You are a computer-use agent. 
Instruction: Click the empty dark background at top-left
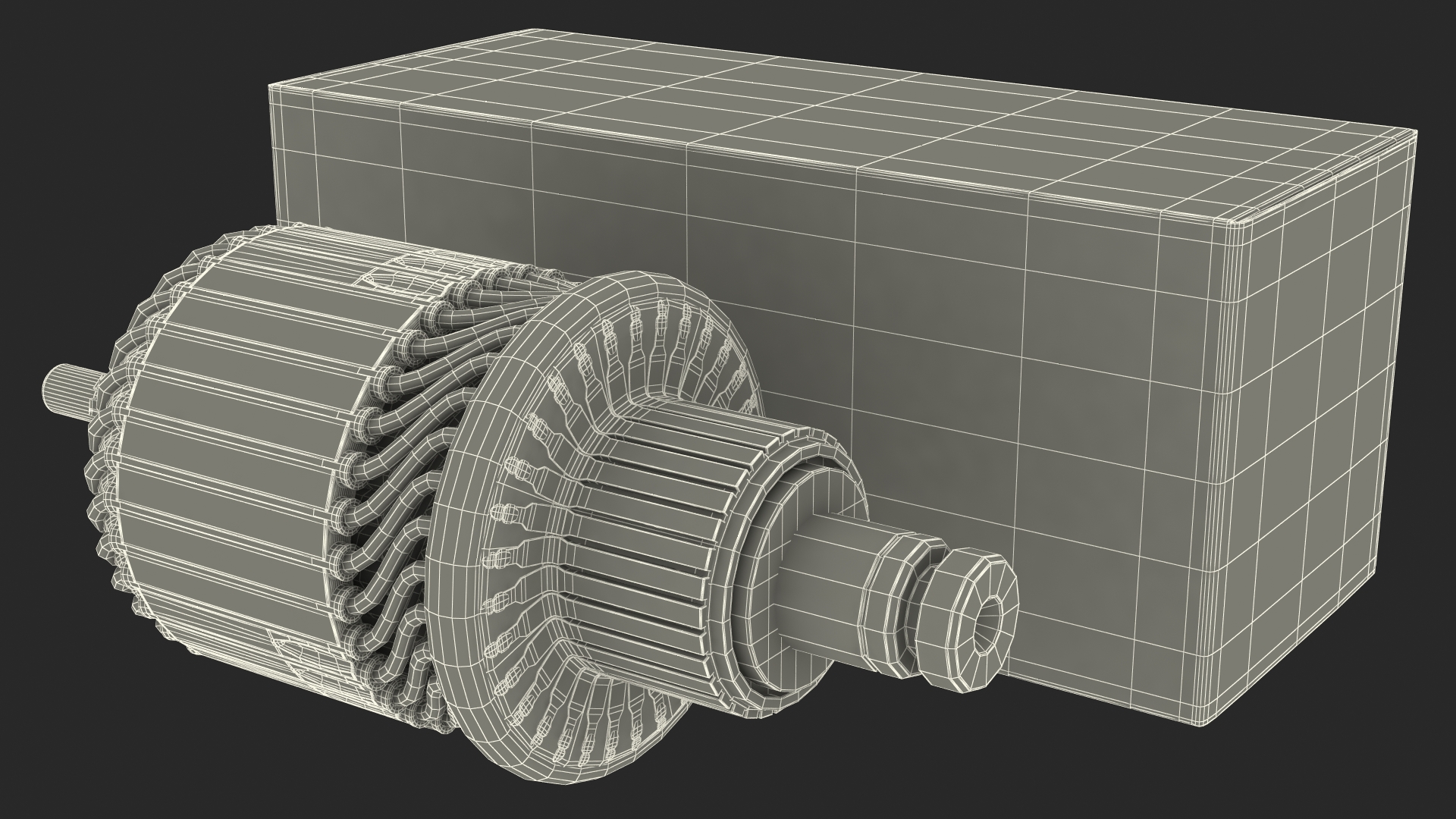[114, 114]
